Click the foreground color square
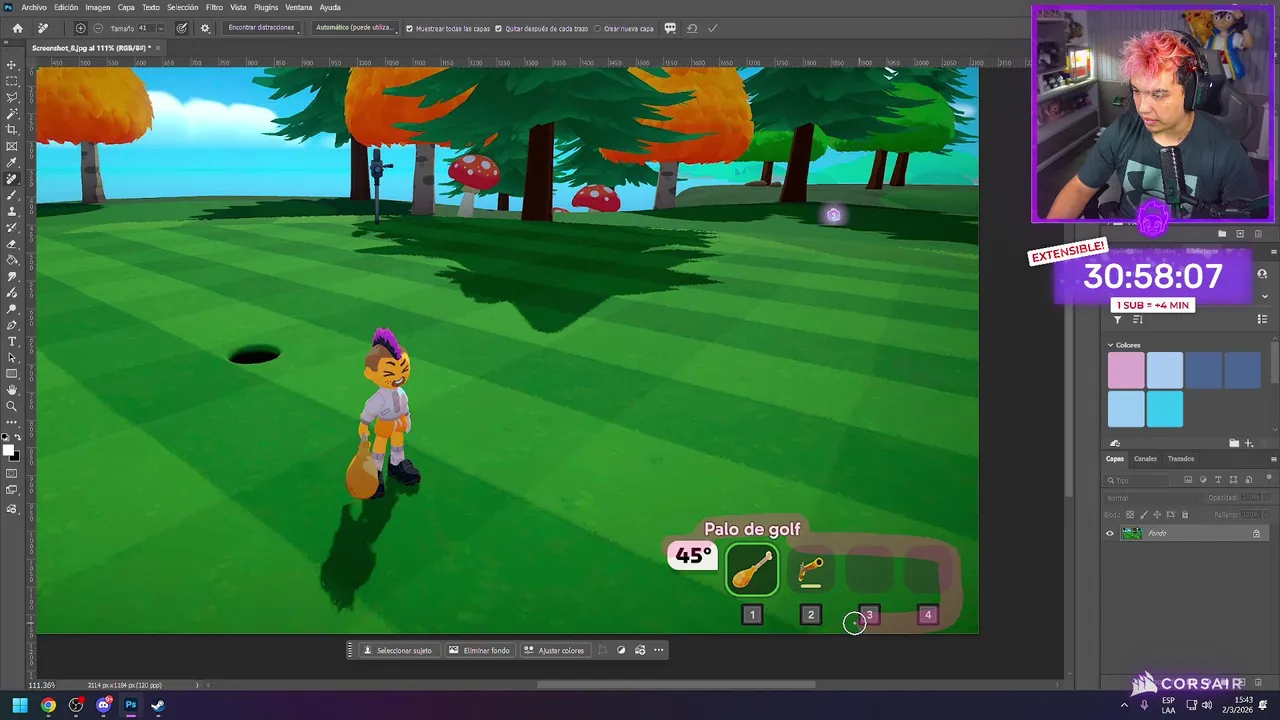 (9, 450)
